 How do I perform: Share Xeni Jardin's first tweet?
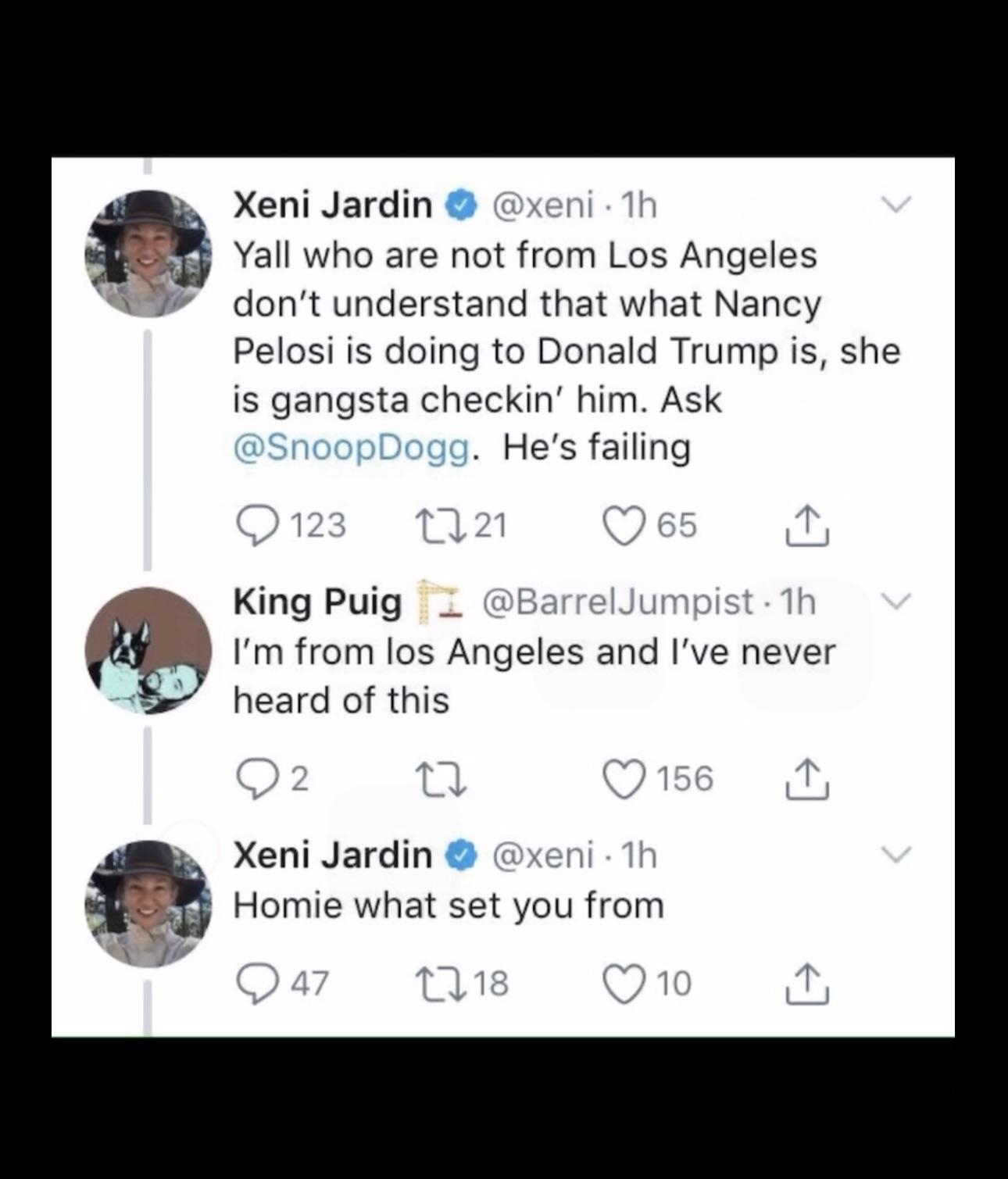click(x=807, y=526)
